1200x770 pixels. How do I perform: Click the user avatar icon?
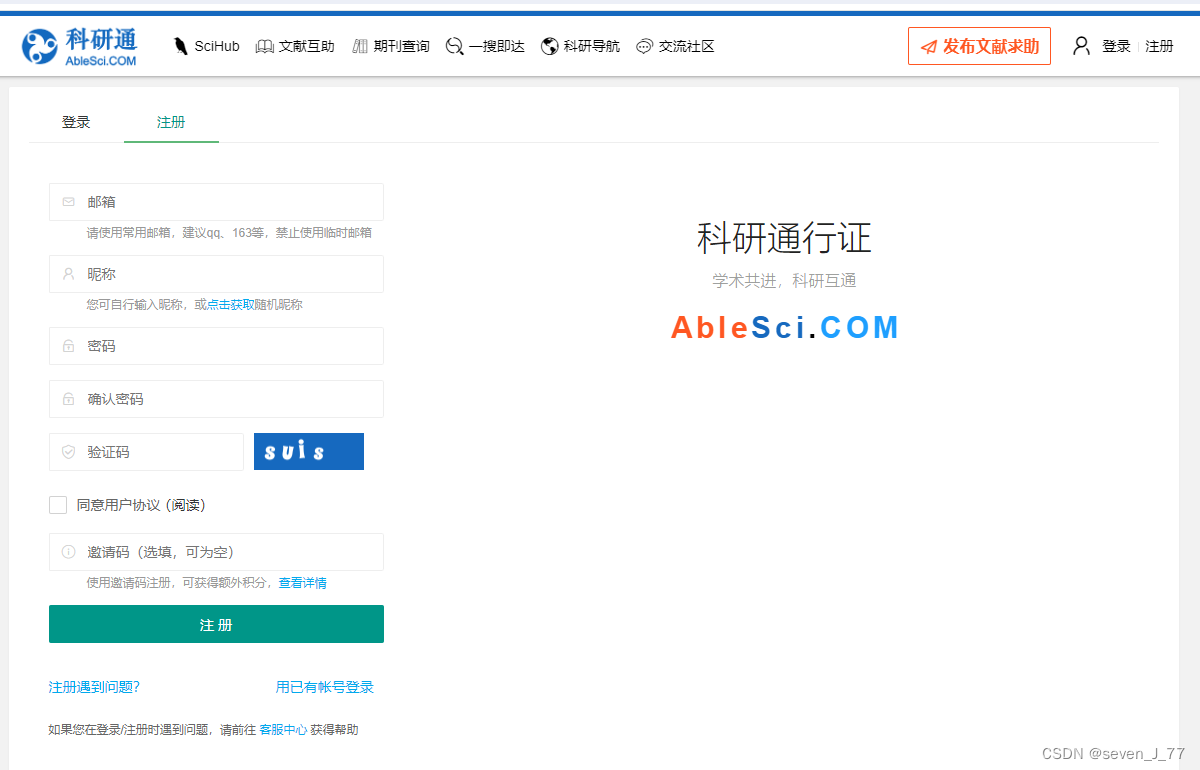(1081, 46)
